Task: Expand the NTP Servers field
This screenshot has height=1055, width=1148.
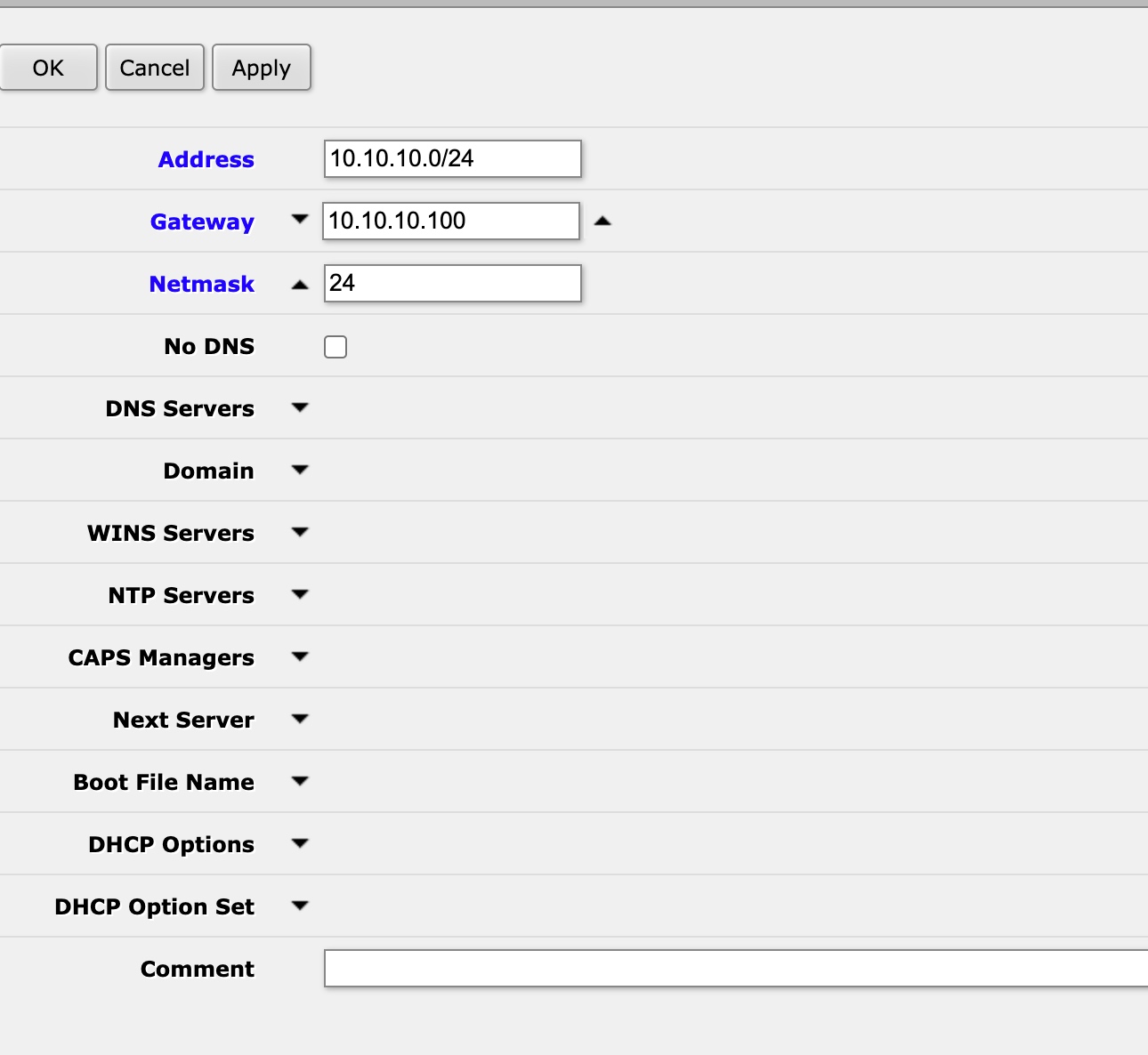Action: (300, 595)
